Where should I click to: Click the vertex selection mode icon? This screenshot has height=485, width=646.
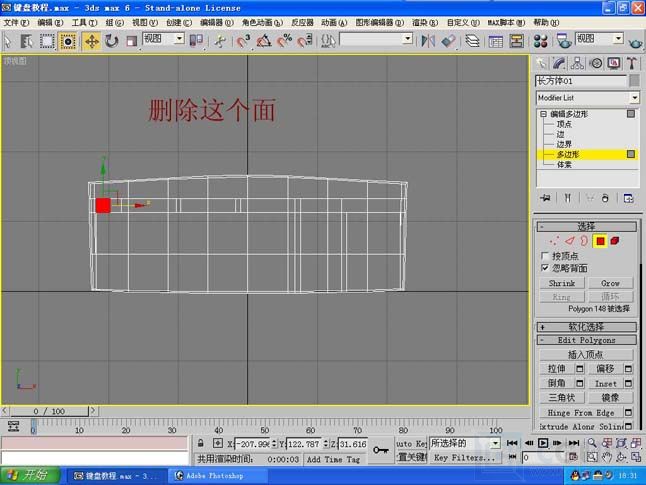(x=554, y=241)
